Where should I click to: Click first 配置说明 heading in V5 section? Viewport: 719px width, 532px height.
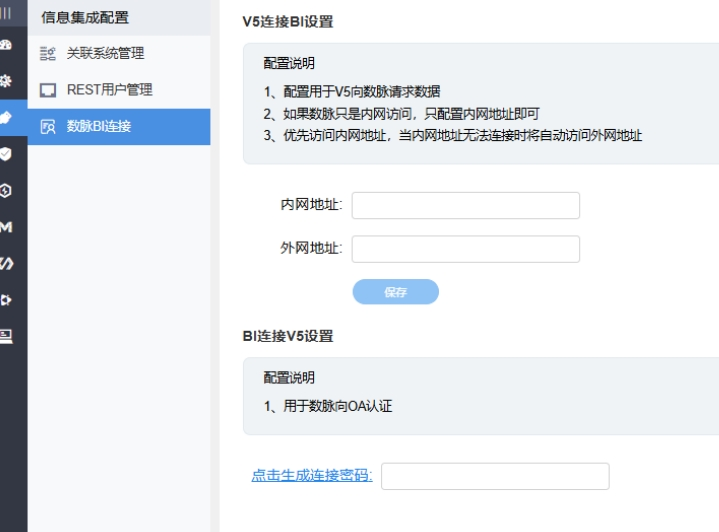289,63
